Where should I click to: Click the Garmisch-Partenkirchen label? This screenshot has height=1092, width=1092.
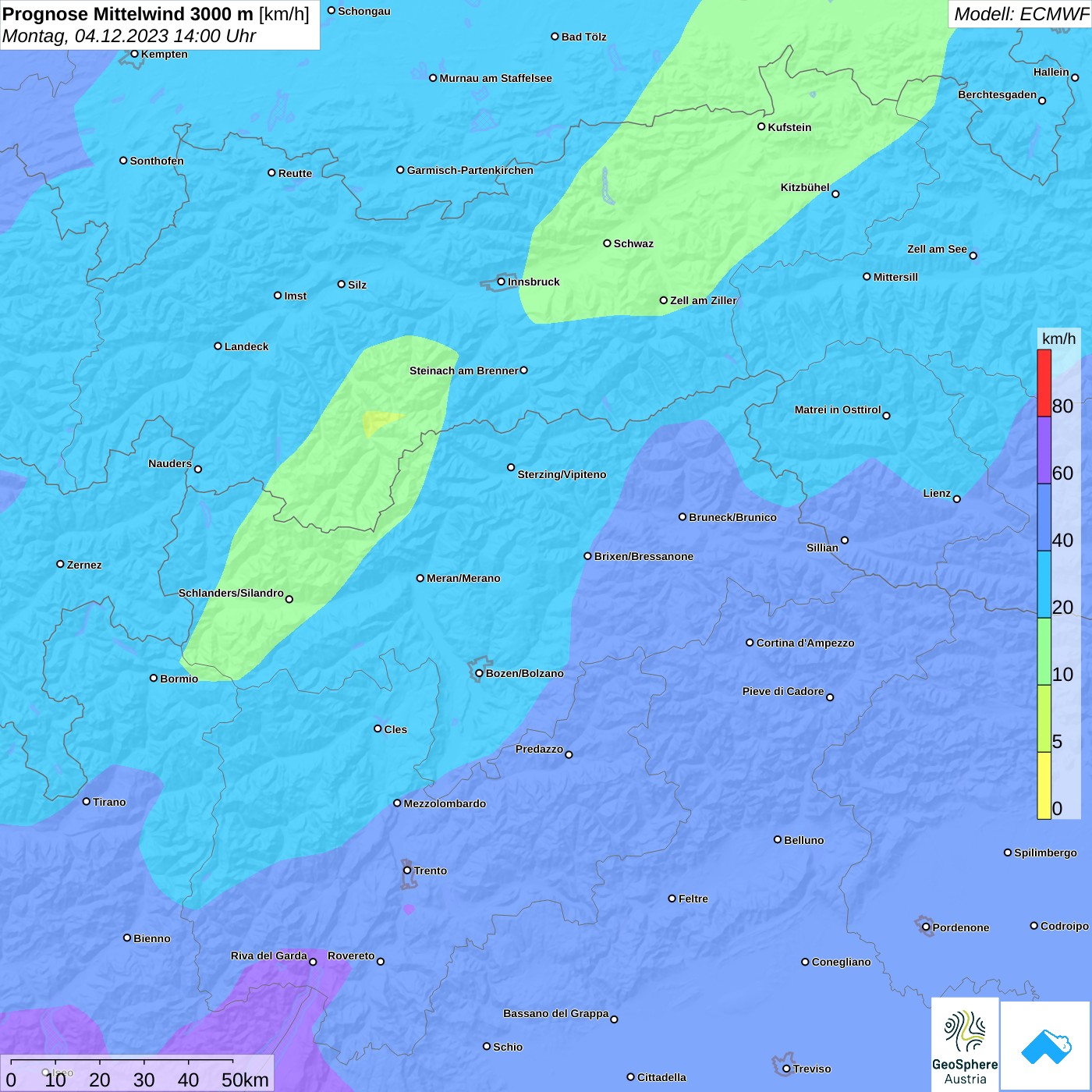click(x=470, y=170)
